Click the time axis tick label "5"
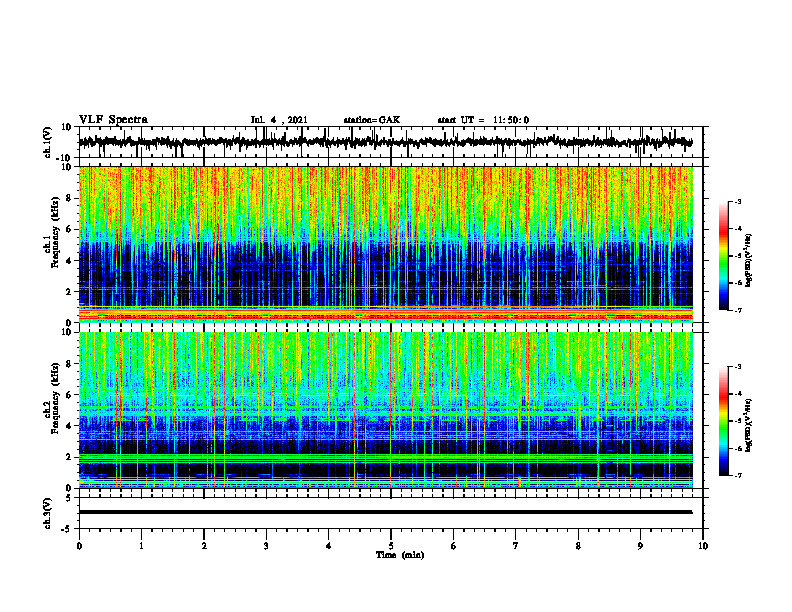Image resolution: width=792 pixels, height=612 pixels. pyautogui.click(x=391, y=546)
